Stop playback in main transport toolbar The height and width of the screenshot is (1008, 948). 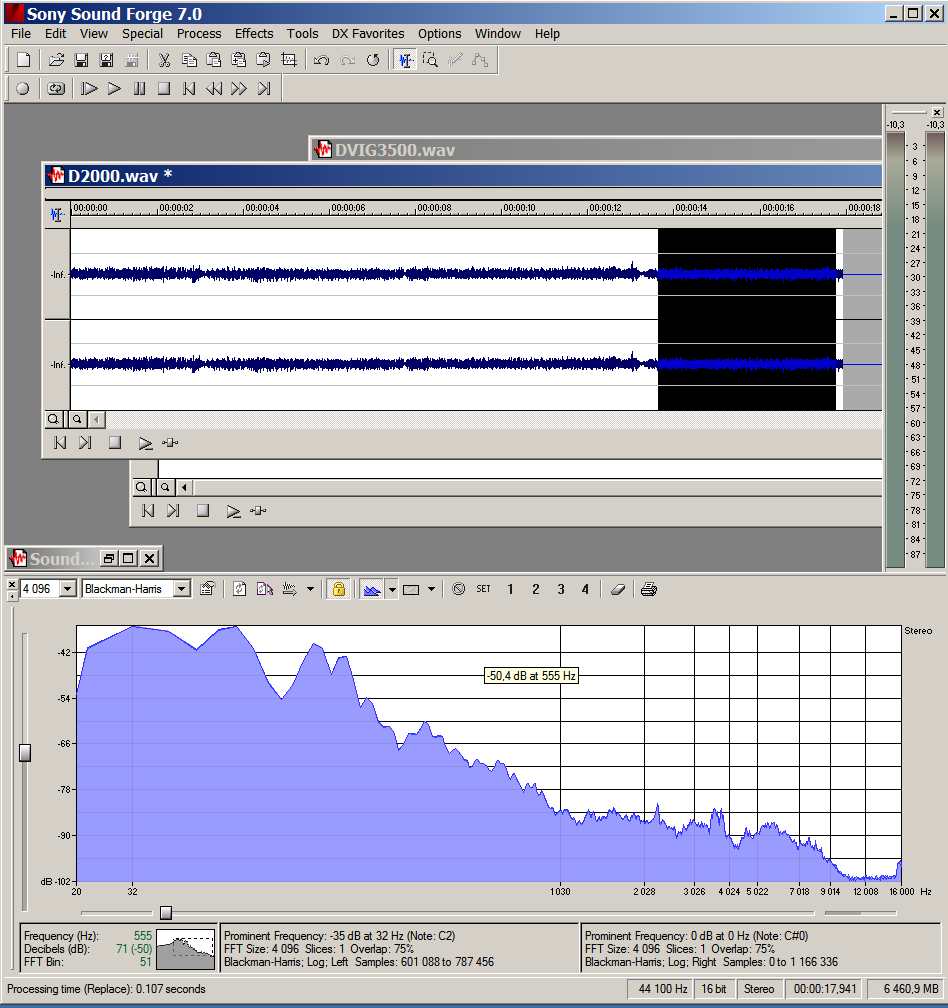pyautogui.click(x=164, y=88)
